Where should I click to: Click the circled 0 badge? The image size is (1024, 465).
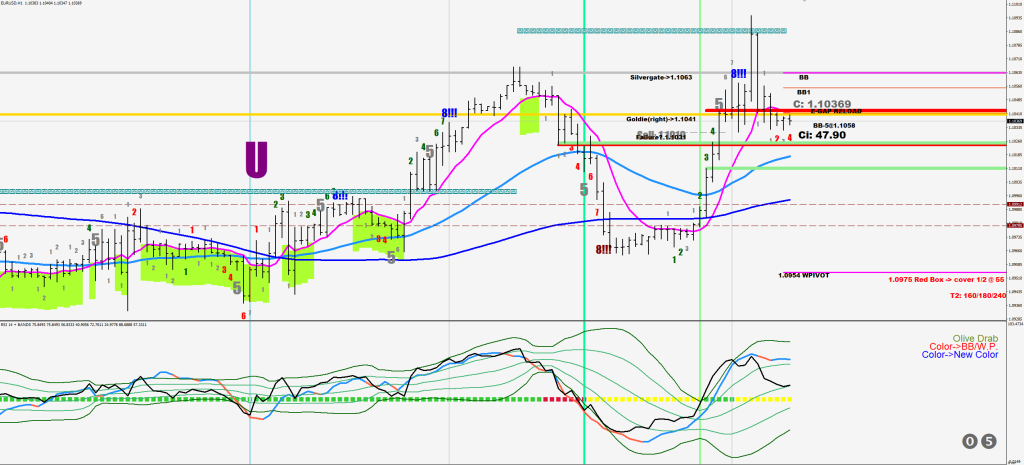(969, 440)
